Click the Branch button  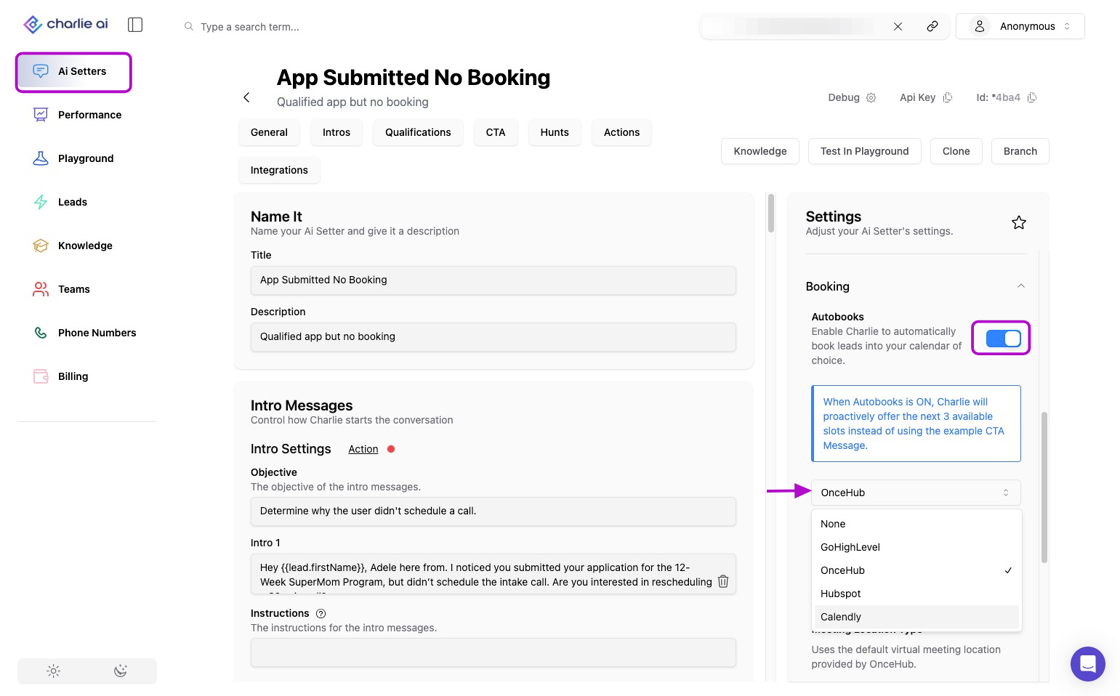pyautogui.click(x=1020, y=151)
